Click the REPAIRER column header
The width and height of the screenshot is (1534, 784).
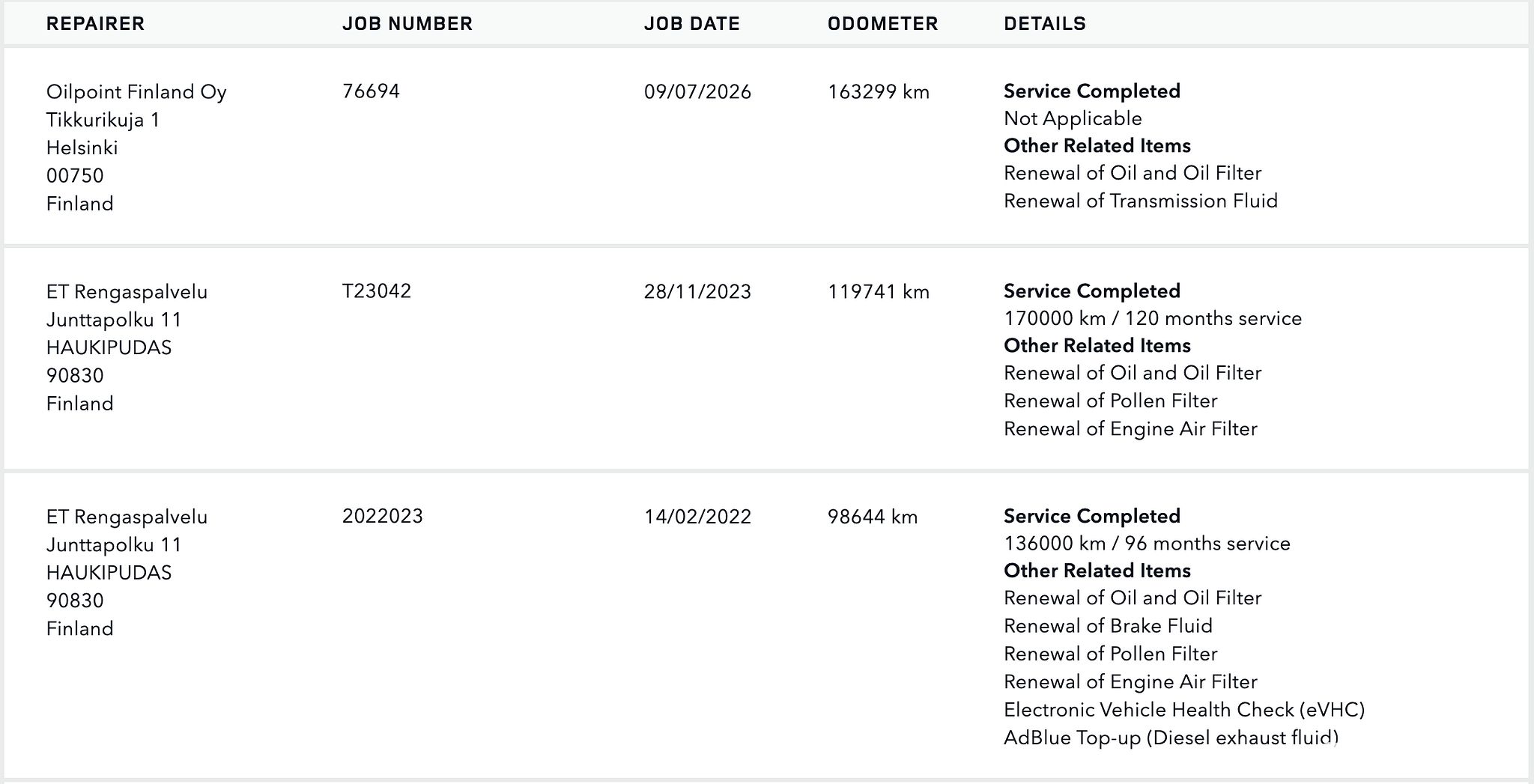click(95, 24)
